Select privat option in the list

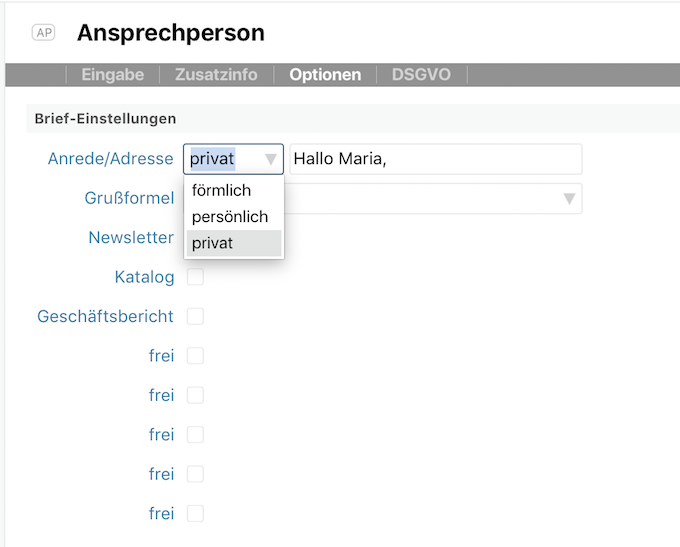(213, 243)
